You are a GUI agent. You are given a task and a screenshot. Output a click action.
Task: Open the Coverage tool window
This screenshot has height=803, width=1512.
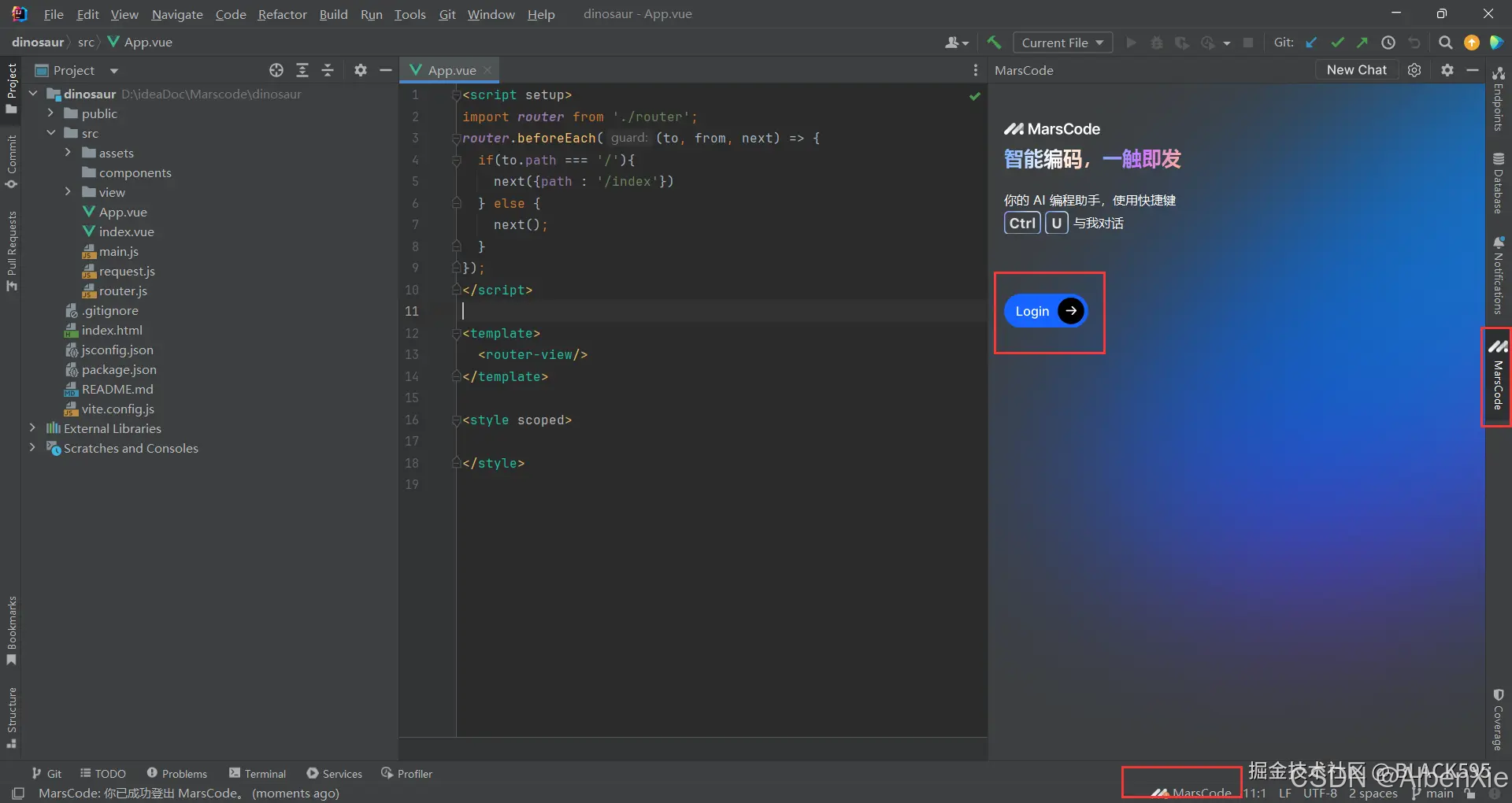pyautogui.click(x=1498, y=720)
